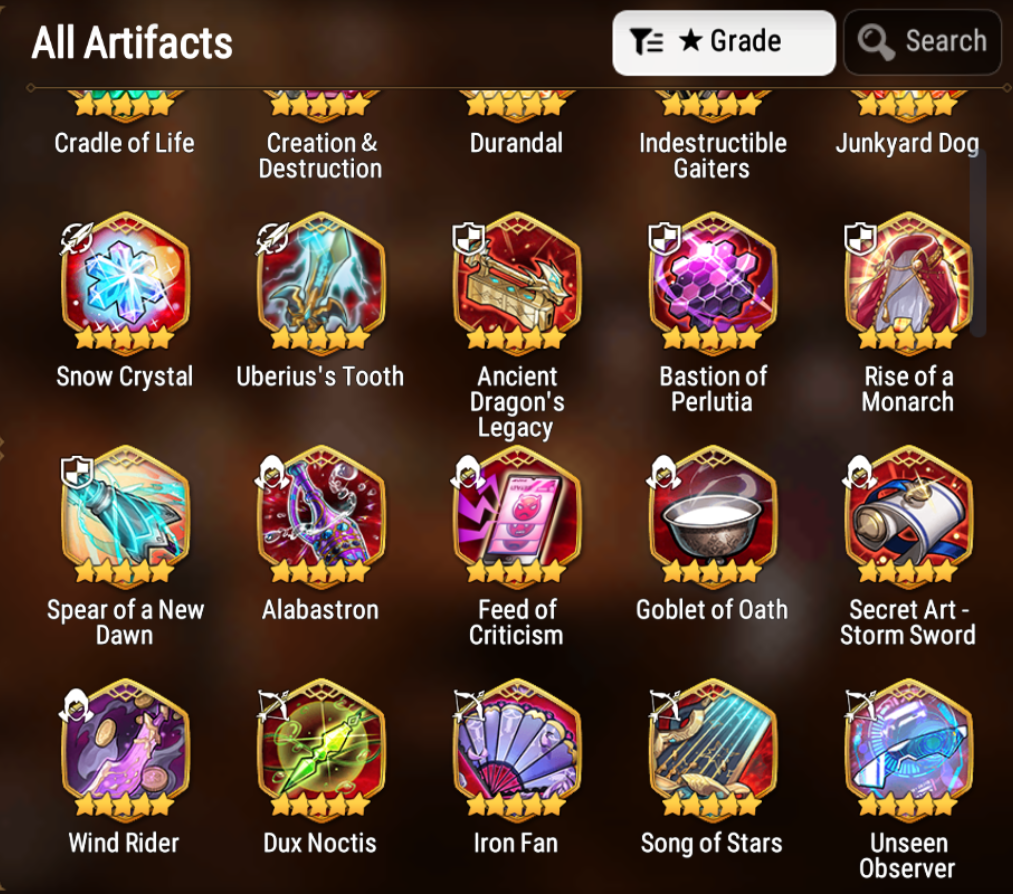Open Rise of a Monarch artifact
1013x894 pixels.
click(x=908, y=283)
